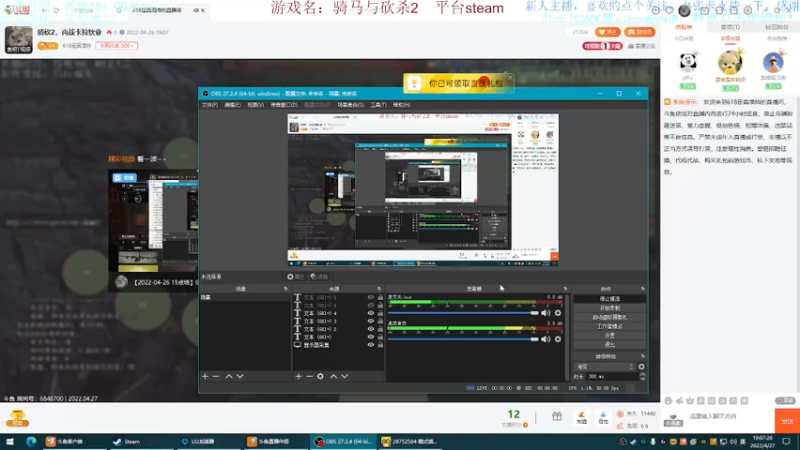Open microphone channel audio settings gear

[558, 313]
